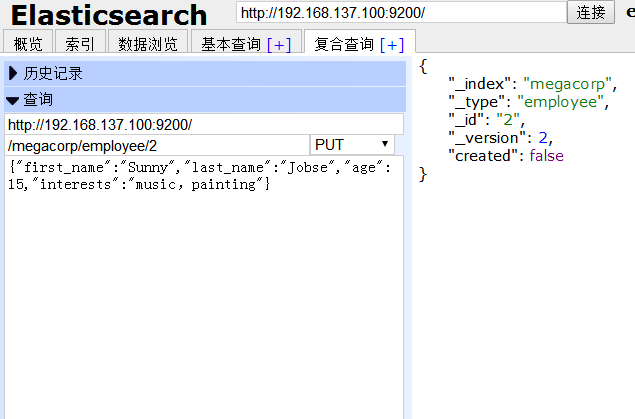Collapse result JSON at opening brace
The width and height of the screenshot is (635, 419).
click(423, 66)
